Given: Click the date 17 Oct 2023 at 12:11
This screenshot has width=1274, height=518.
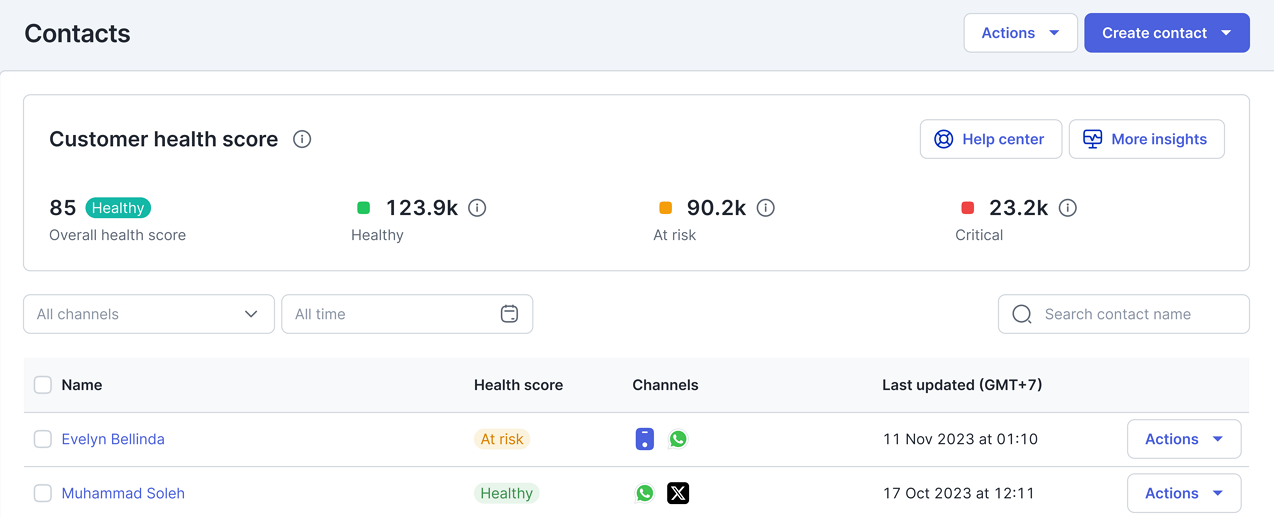Looking at the screenshot, I should point(959,493).
